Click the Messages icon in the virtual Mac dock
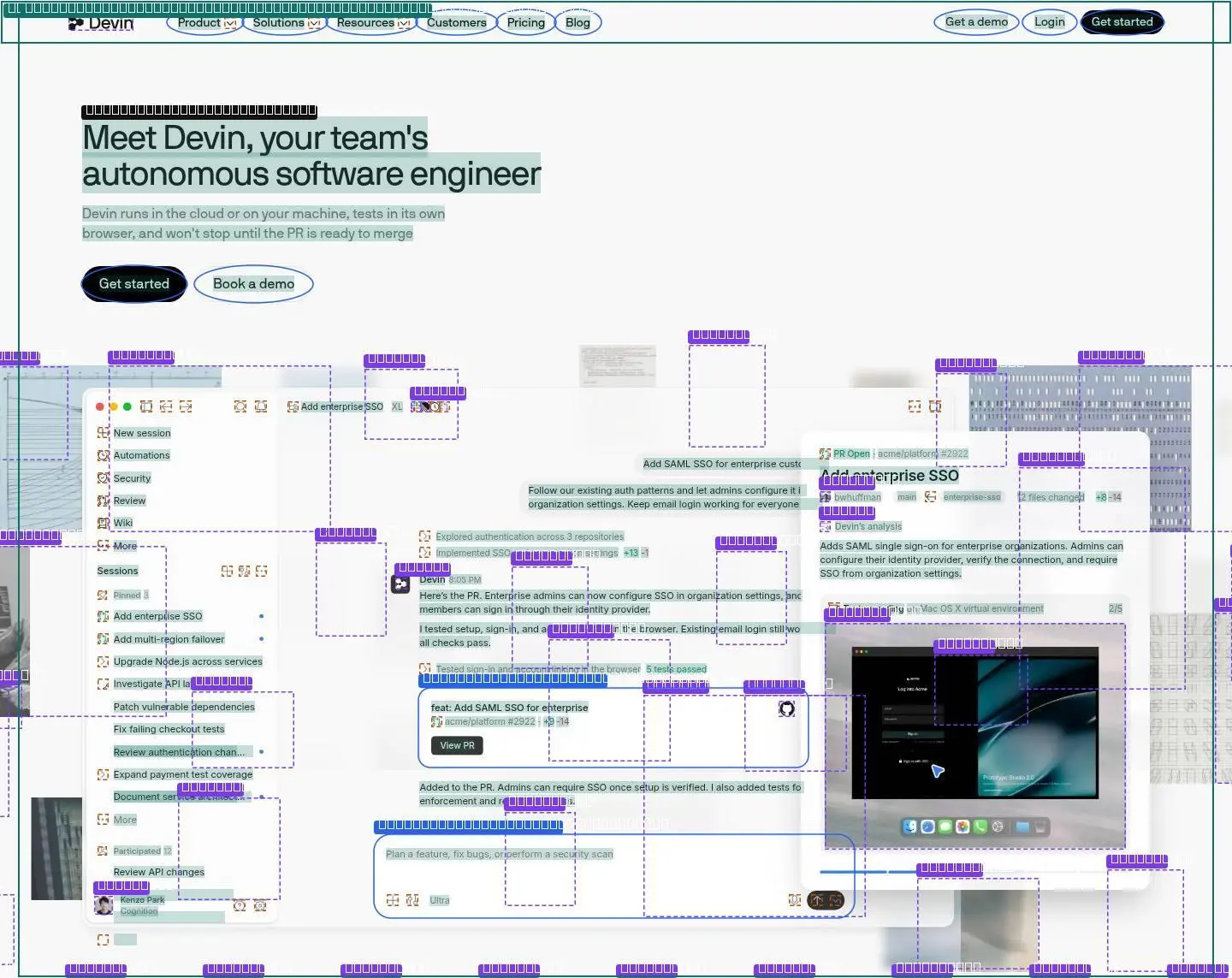 point(945,827)
